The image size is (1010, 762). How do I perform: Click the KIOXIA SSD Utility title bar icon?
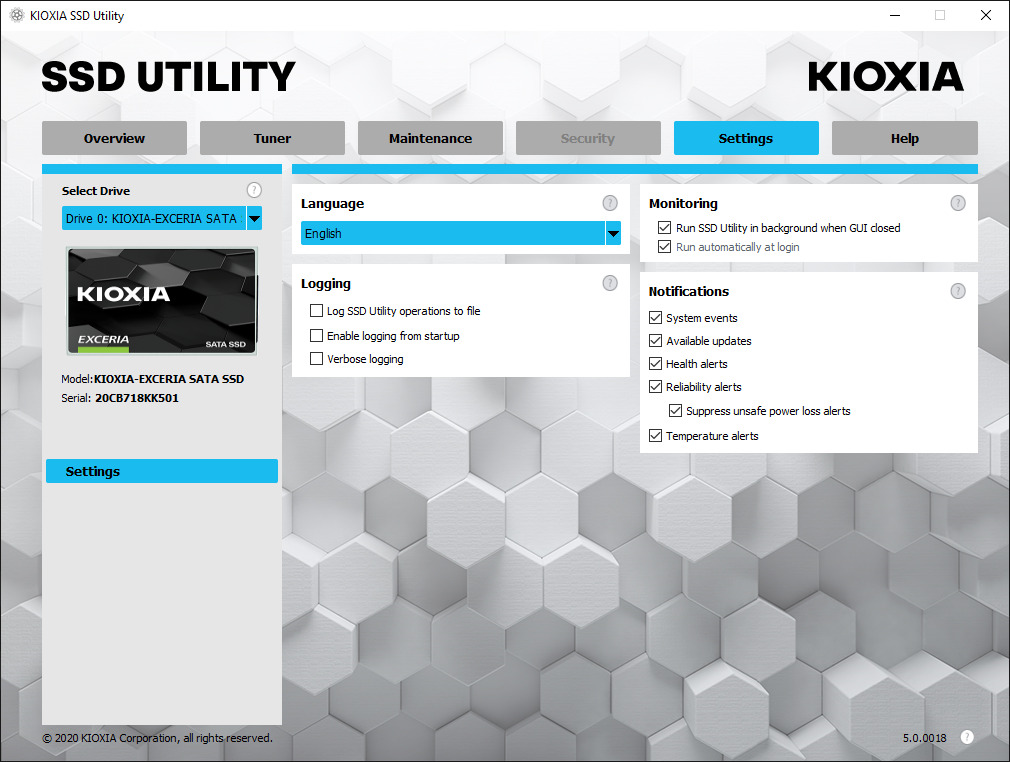[17, 16]
